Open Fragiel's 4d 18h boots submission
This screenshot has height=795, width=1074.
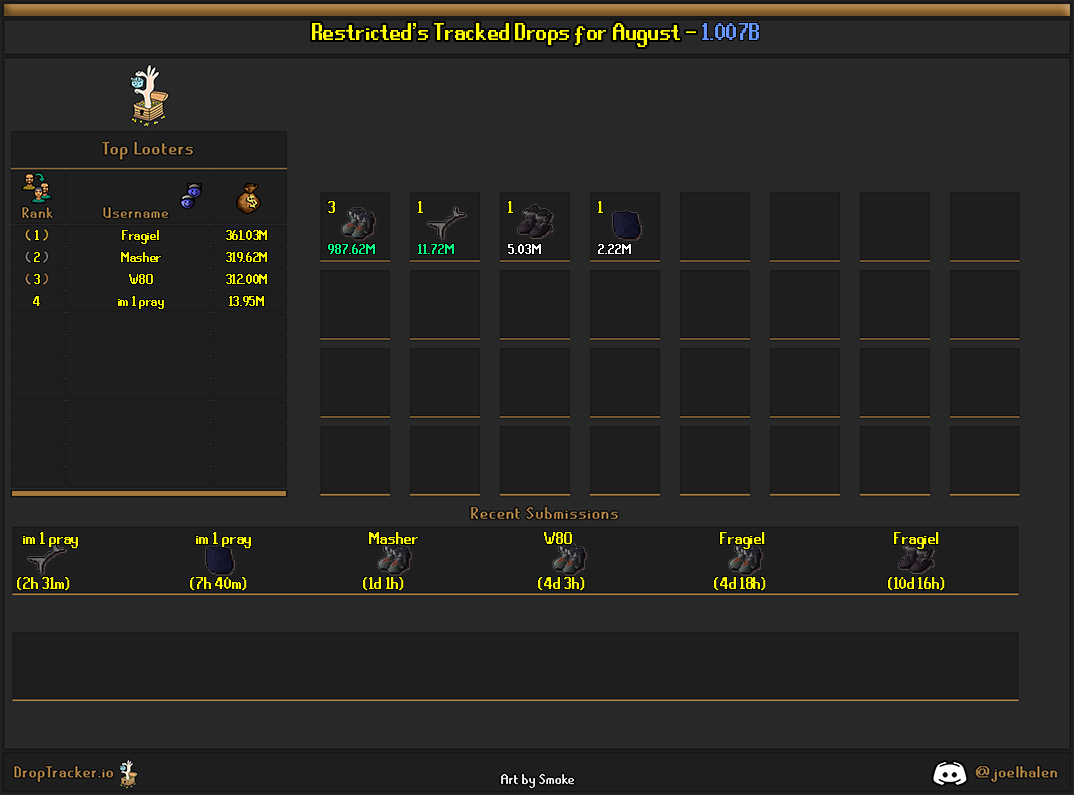click(x=744, y=561)
